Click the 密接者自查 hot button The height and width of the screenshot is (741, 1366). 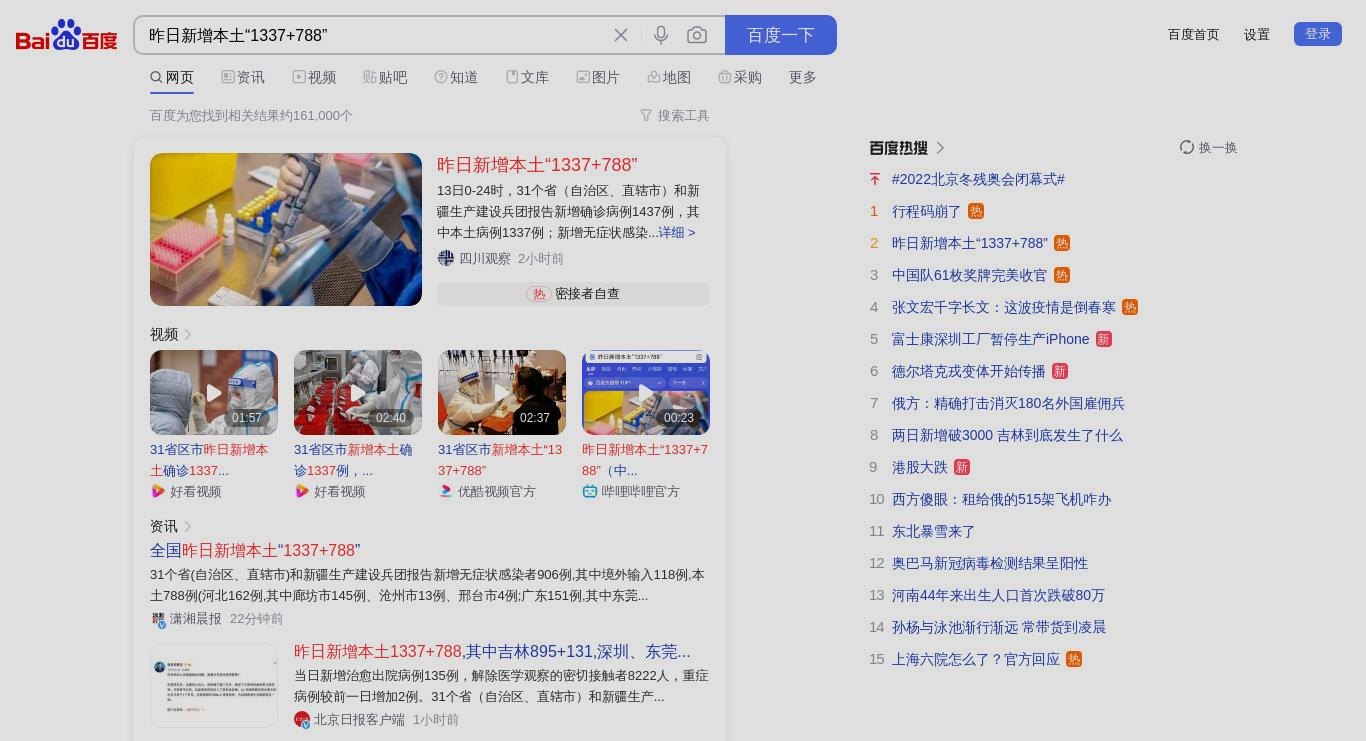coord(573,294)
